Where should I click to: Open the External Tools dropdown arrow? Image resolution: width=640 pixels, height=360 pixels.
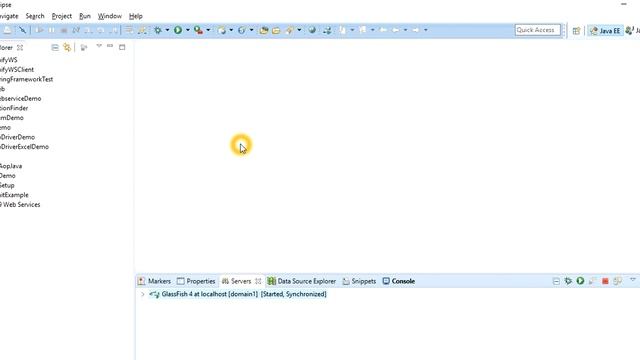click(x=208, y=30)
